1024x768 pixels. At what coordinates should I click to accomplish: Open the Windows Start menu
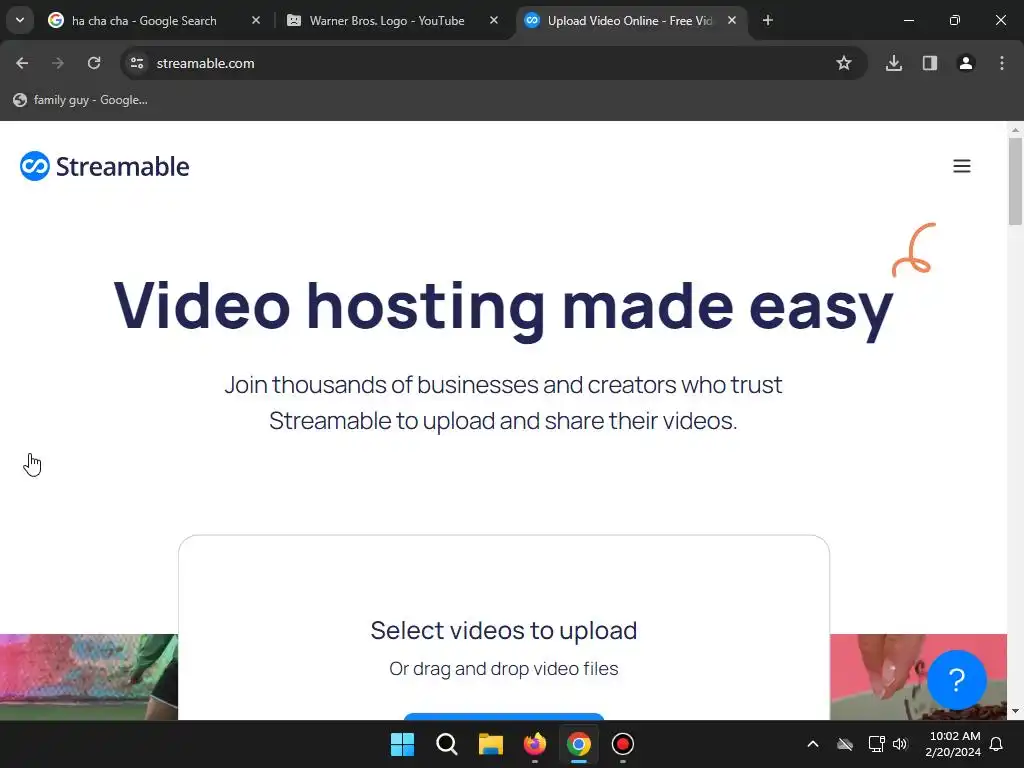click(402, 744)
